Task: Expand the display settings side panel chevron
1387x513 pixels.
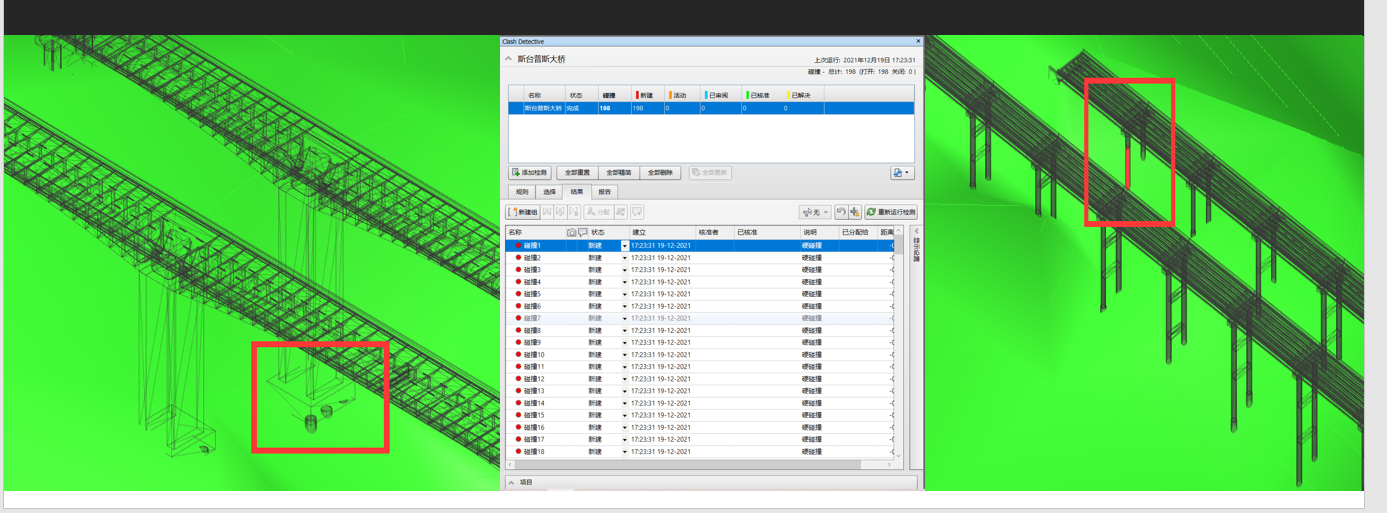Action: [917, 231]
